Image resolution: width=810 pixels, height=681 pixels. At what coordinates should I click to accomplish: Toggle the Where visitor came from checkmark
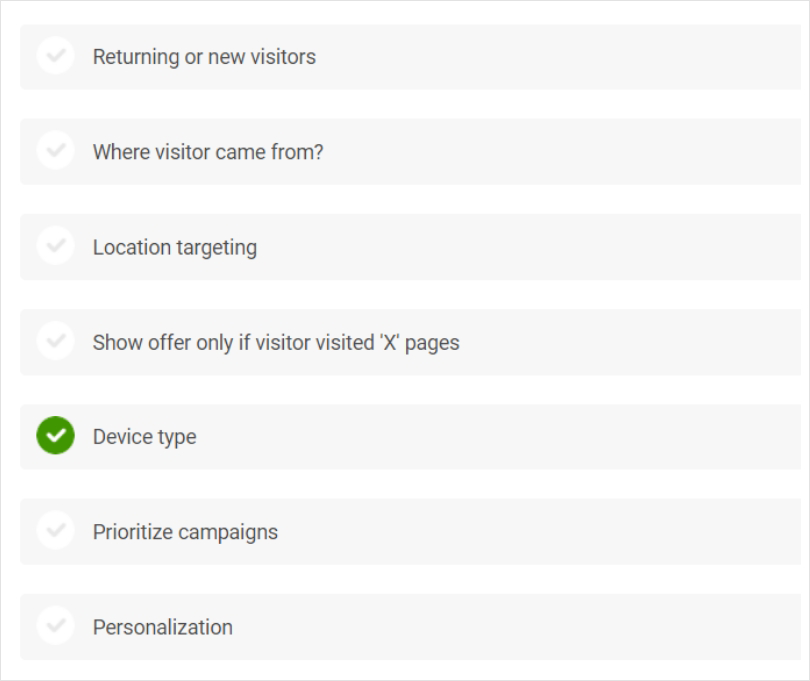(x=55, y=150)
